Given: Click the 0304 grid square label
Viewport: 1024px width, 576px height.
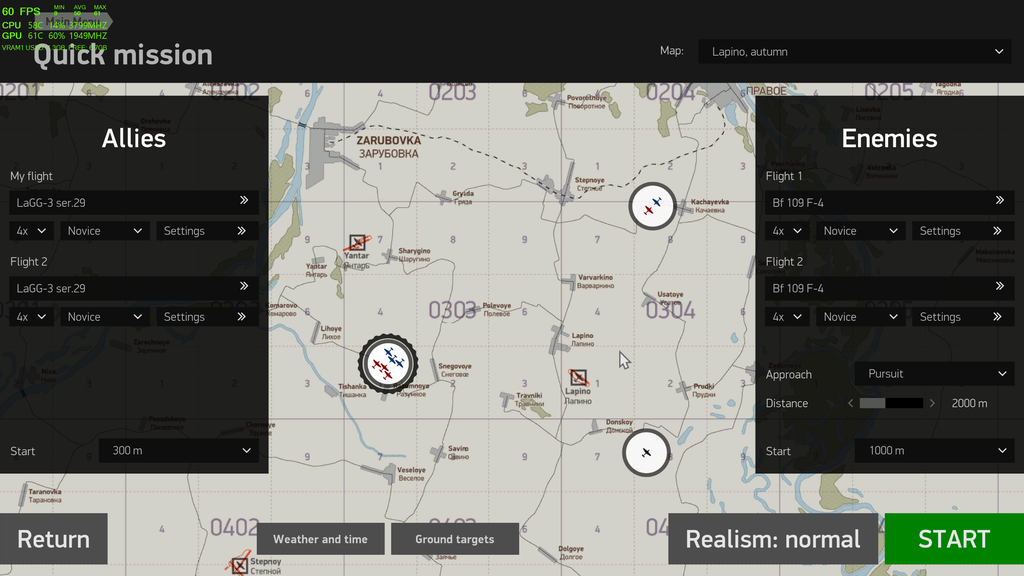Looking at the screenshot, I should pyautogui.click(x=670, y=310).
